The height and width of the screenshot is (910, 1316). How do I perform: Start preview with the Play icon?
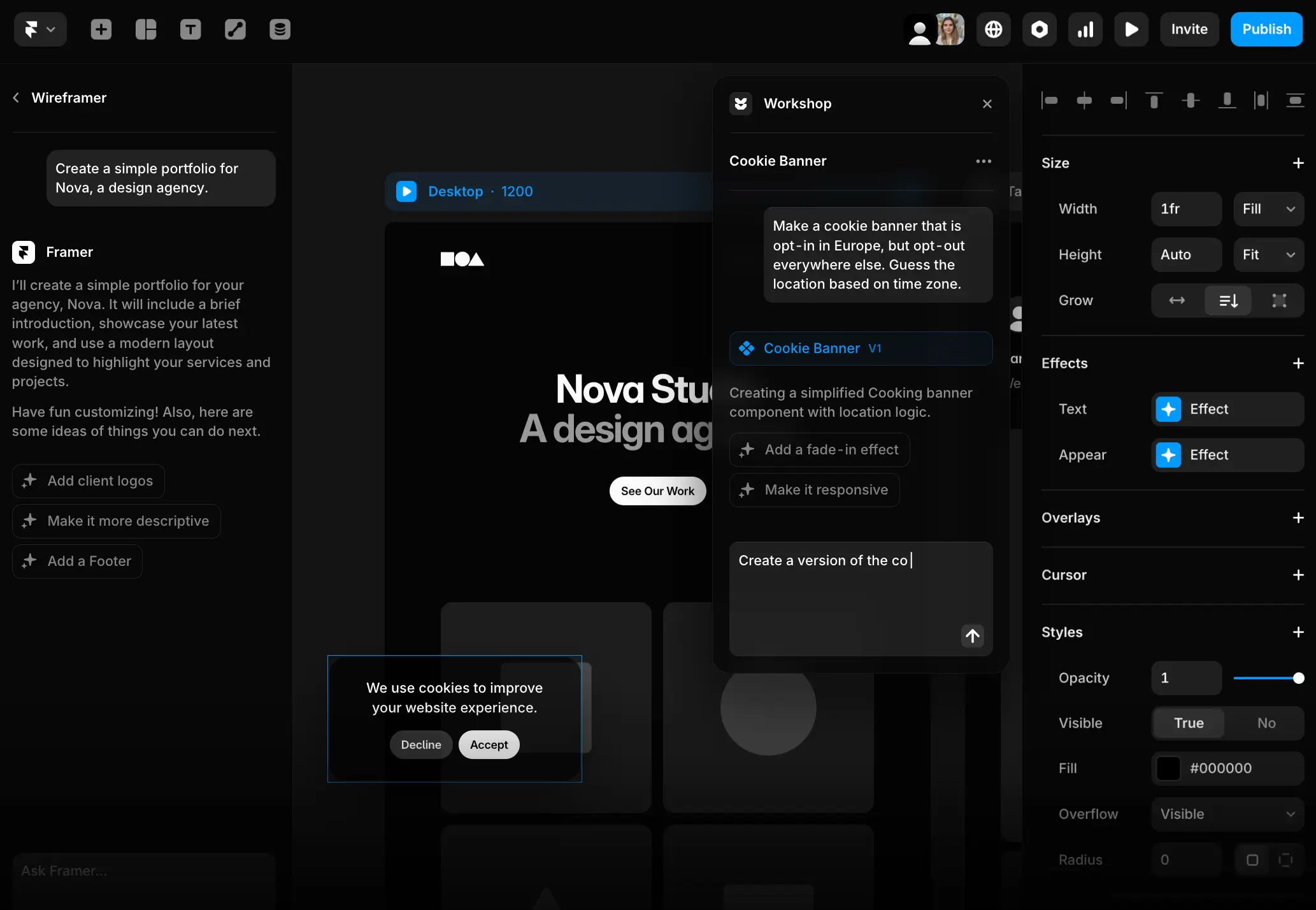1131,29
